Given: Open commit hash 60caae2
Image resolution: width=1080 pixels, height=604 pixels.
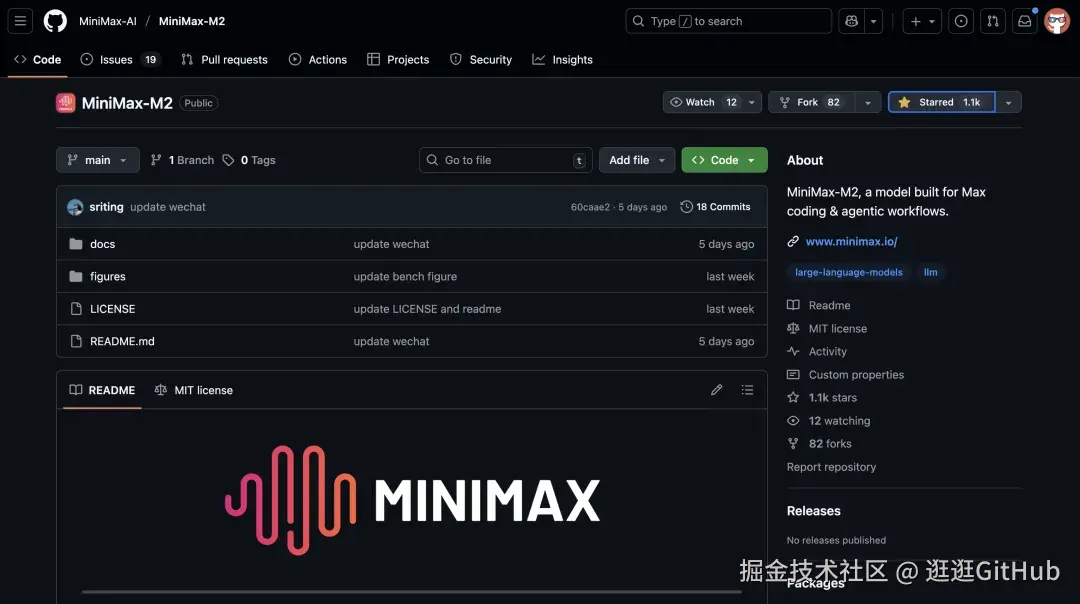Looking at the screenshot, I should (590, 207).
